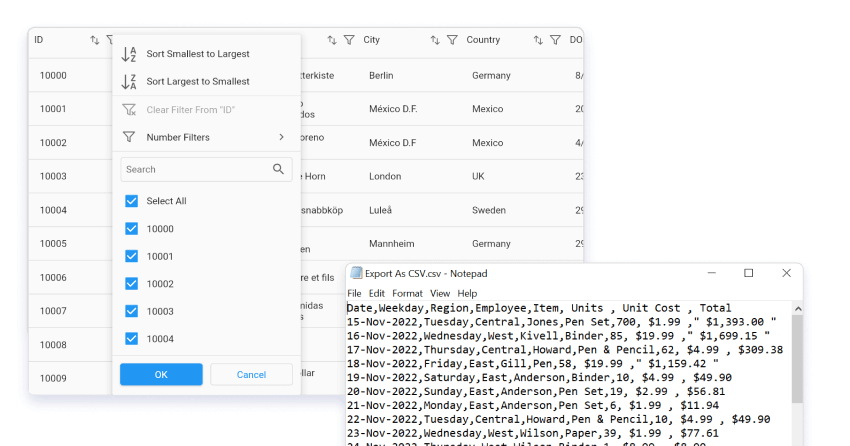
Task: Expand the Number Filters submenu
Action: click(205, 137)
